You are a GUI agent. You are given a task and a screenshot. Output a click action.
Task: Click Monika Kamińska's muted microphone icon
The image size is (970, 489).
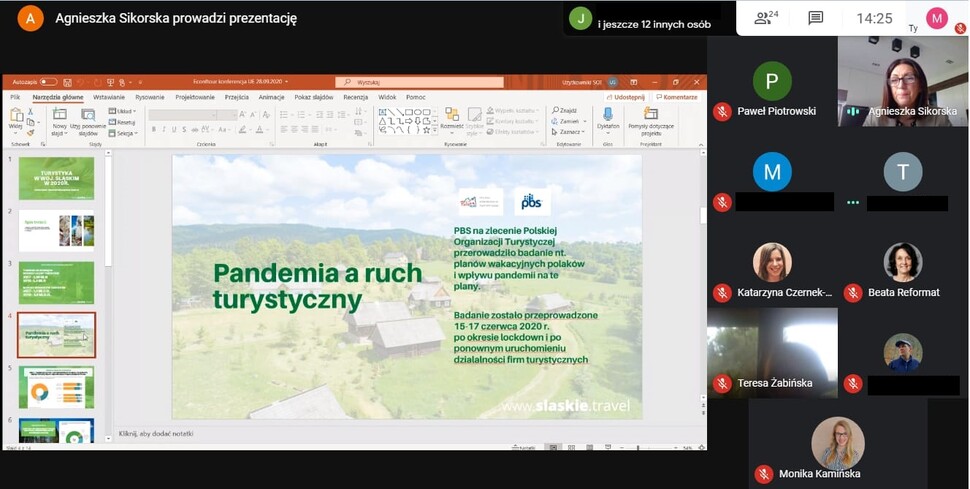pos(764,474)
